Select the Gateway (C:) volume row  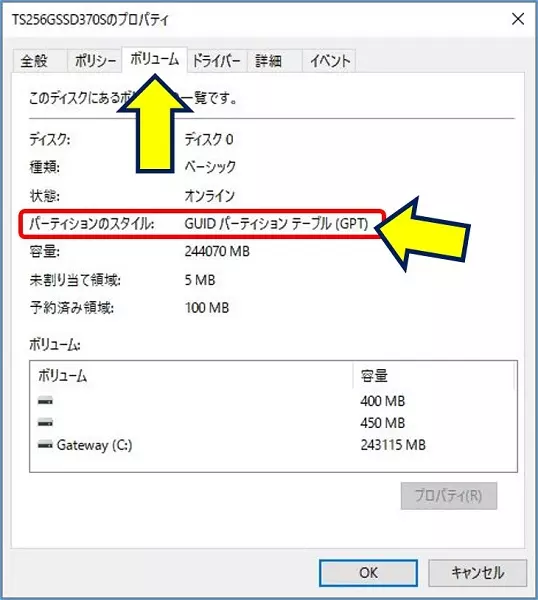coord(273,445)
